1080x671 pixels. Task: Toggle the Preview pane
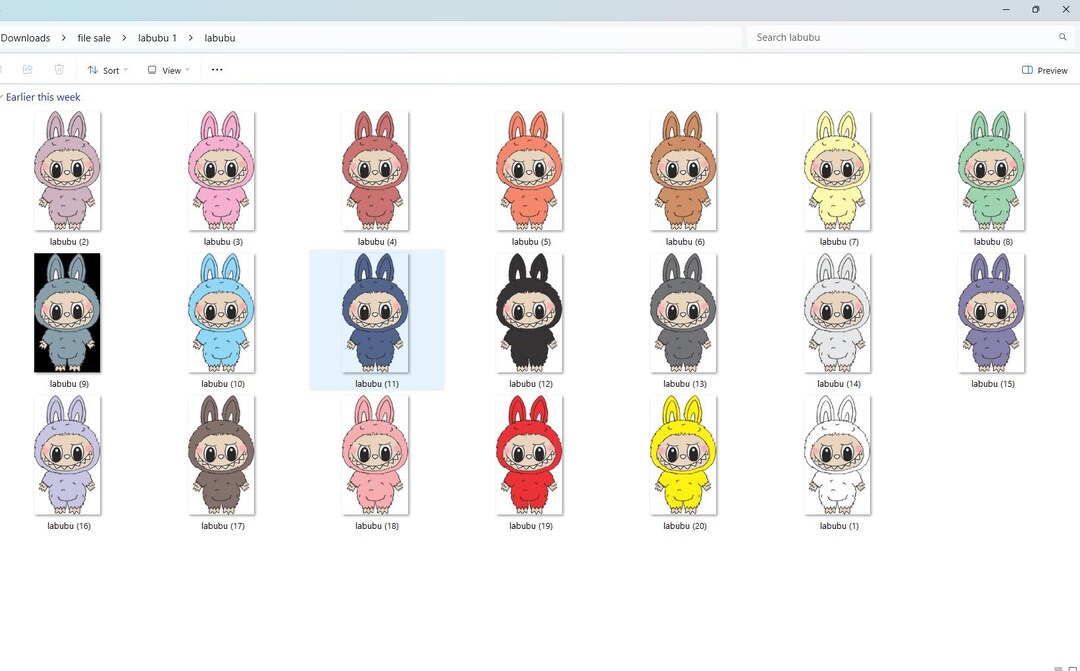pos(1044,70)
